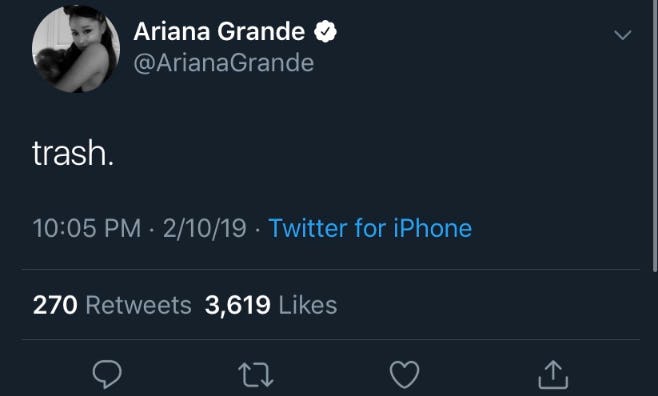Viewport: 658px width, 396px height.
Task: Open the Ariana Grande display name
Action: click(219, 31)
